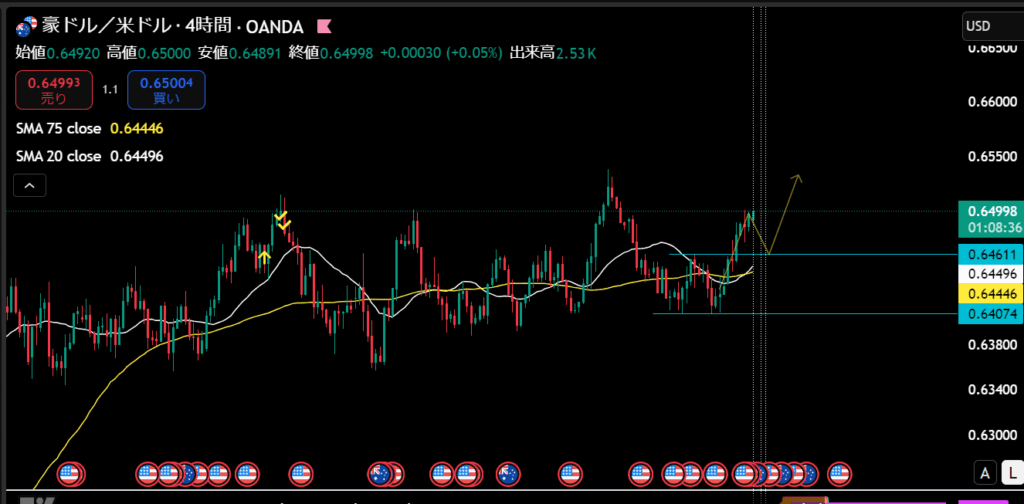Click the AUD/USD pair flag icon
The height and width of the screenshot is (504, 1024).
click(x=25, y=27)
